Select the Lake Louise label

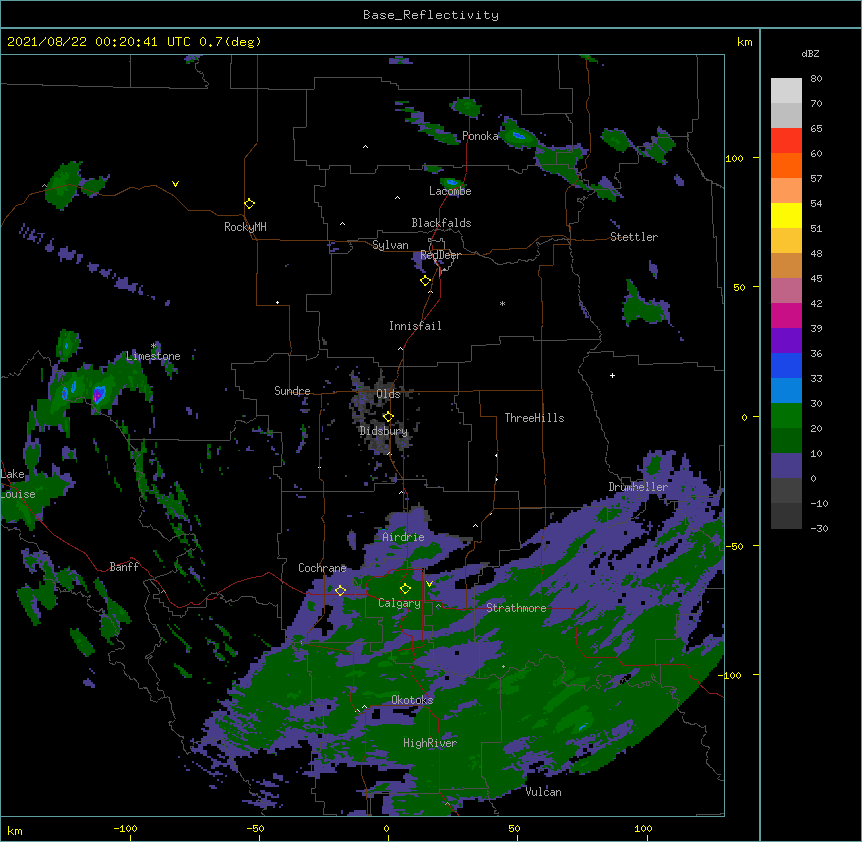(x=16, y=484)
